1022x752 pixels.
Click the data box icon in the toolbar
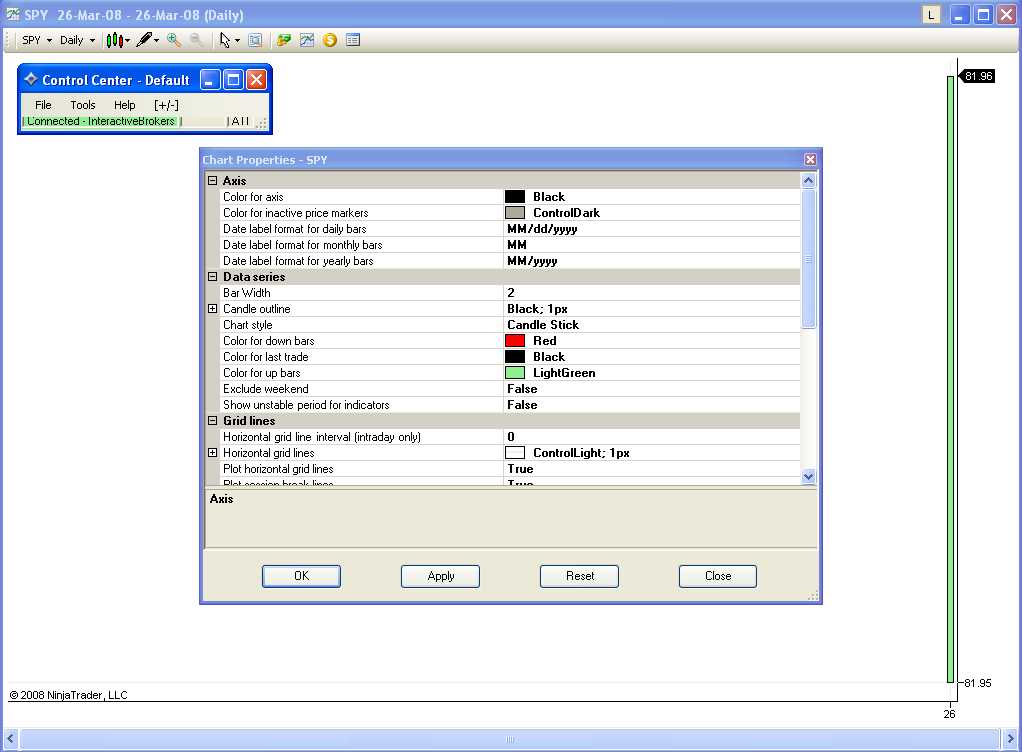click(256, 40)
